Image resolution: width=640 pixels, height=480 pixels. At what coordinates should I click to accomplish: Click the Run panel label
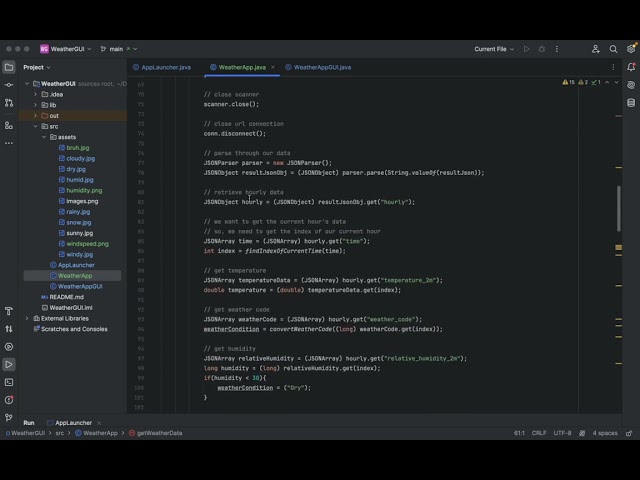coord(29,423)
